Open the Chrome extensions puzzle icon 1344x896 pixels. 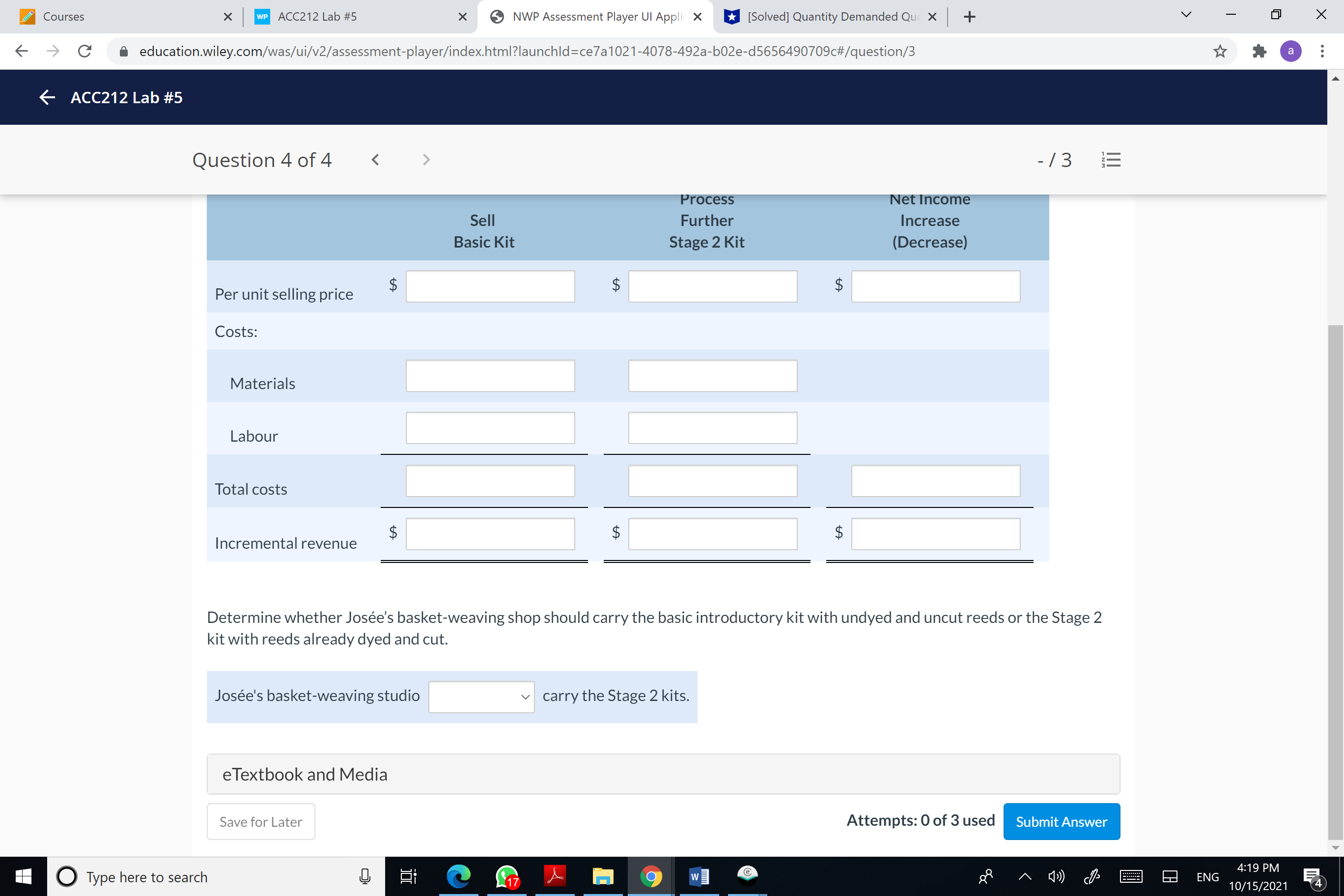click(1259, 51)
